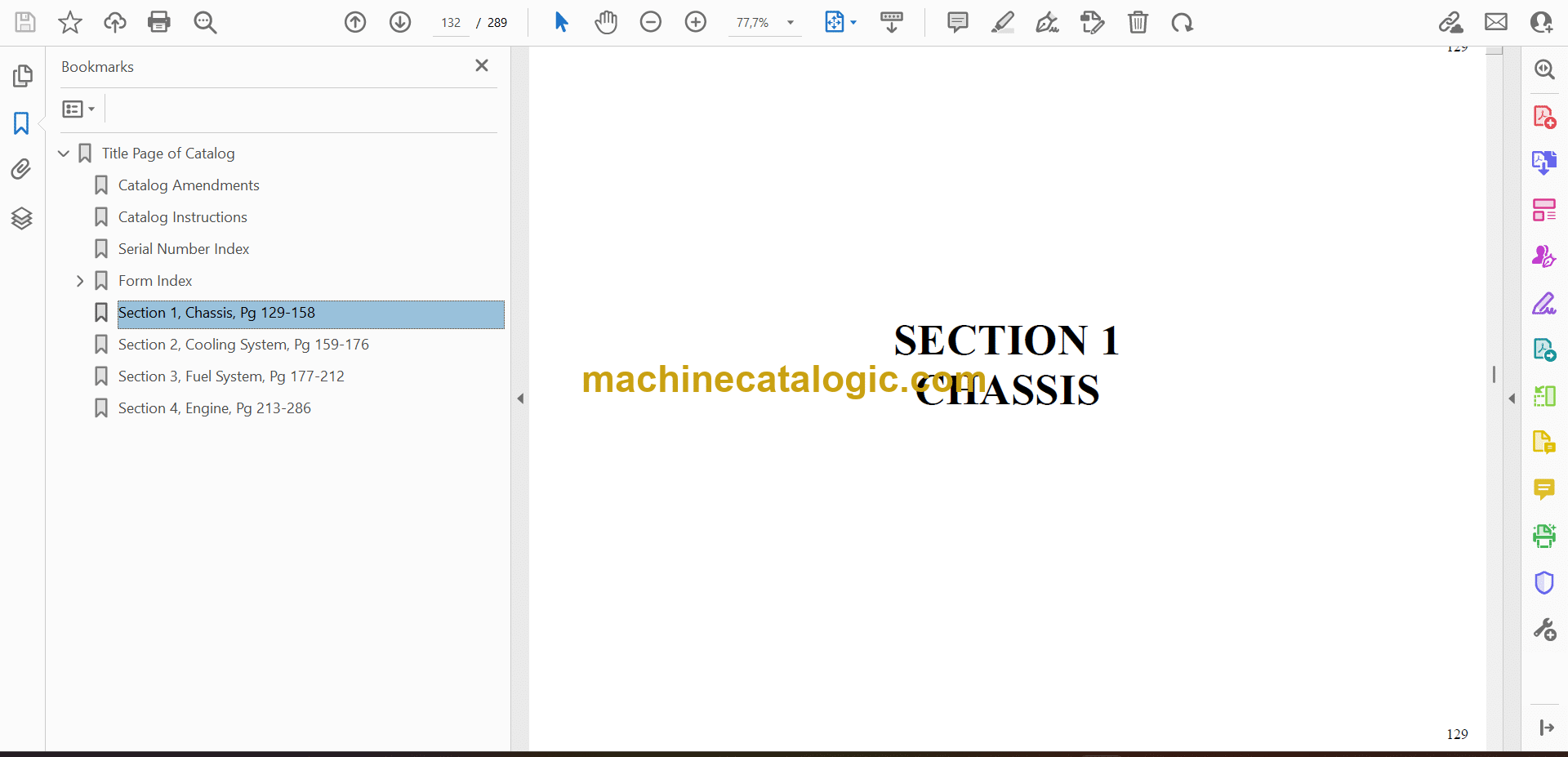Upload file to cloud icon
This screenshot has width=1568, height=757.
(115, 22)
